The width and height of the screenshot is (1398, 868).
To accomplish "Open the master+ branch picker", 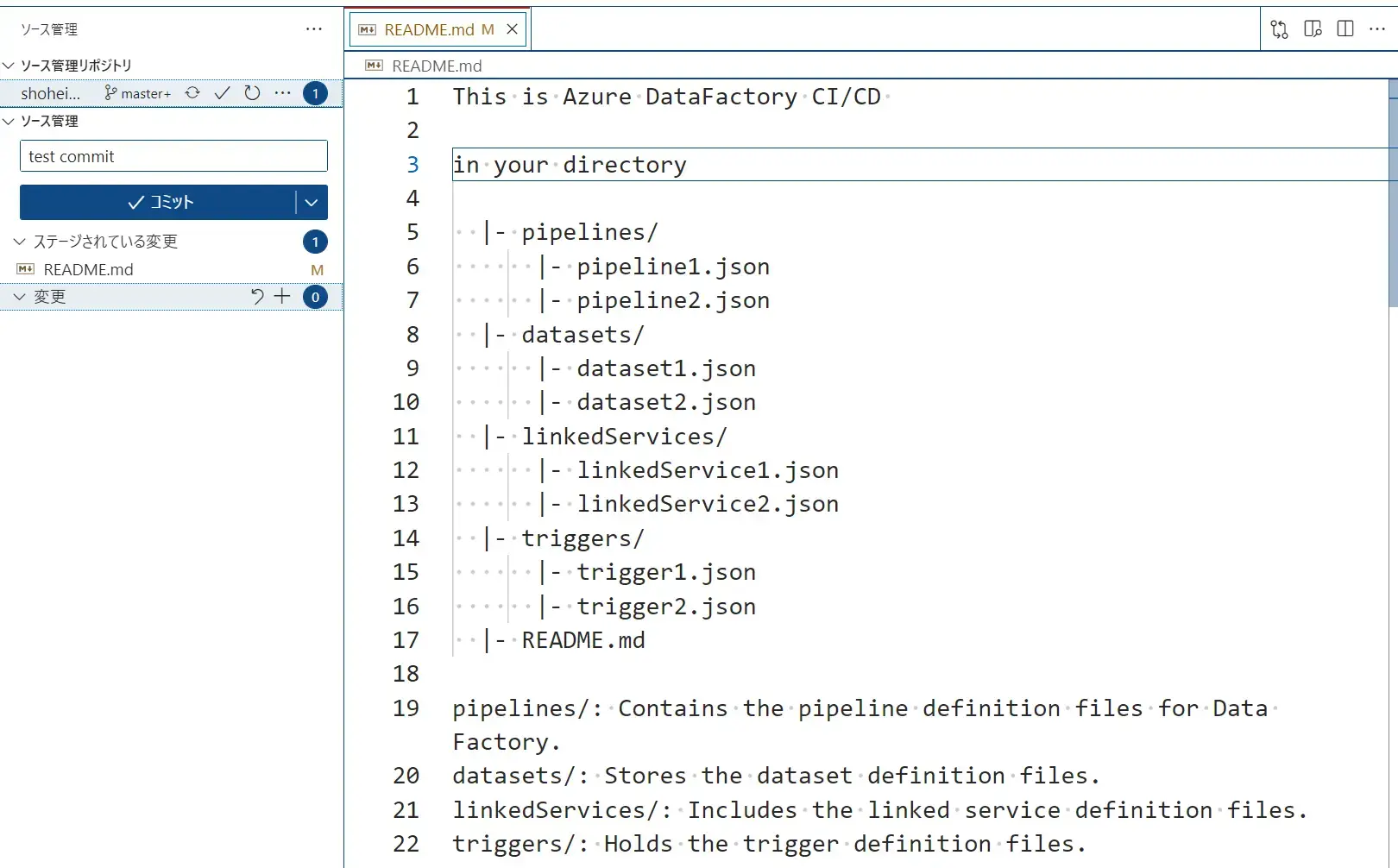I will 137,93.
